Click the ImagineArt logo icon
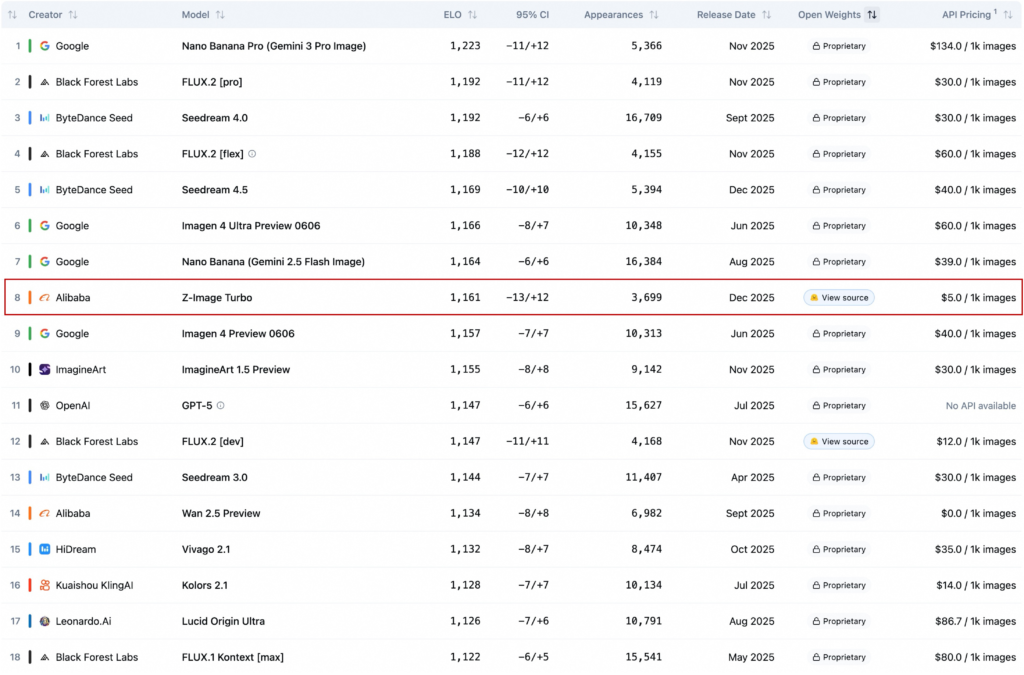Image resolution: width=1024 pixels, height=675 pixels. tap(45, 370)
